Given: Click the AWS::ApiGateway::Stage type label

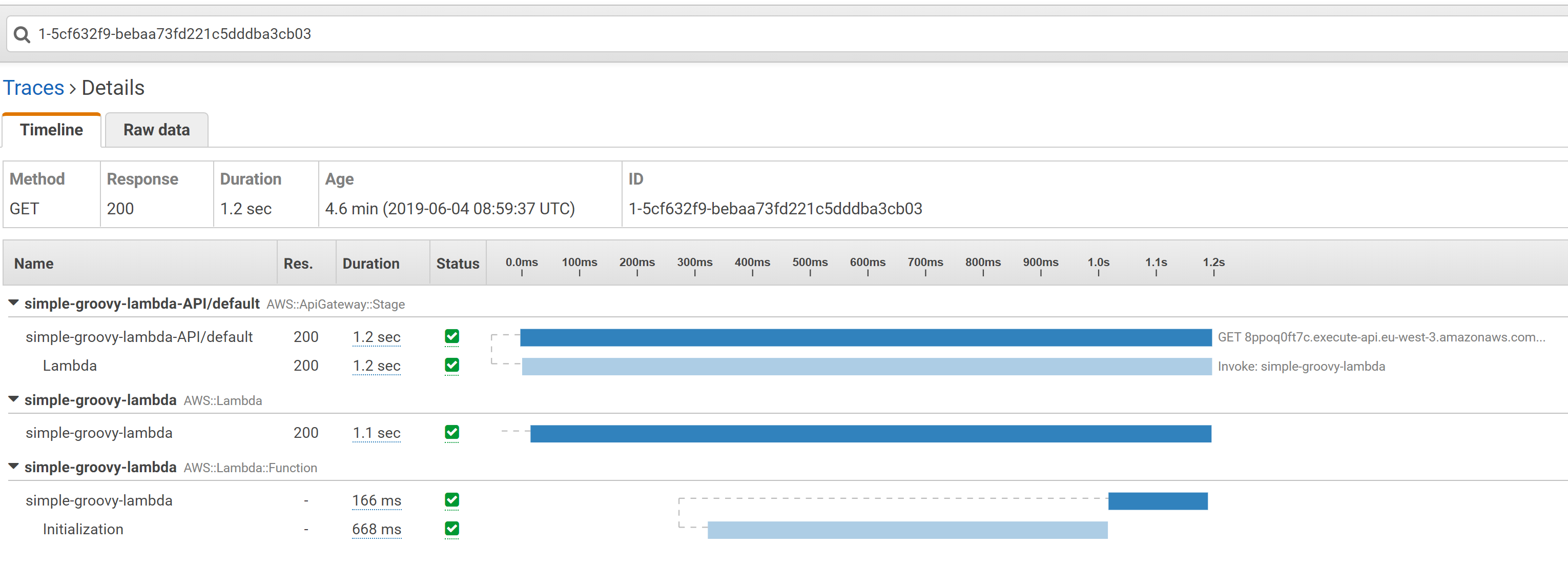Looking at the screenshot, I should point(336,305).
